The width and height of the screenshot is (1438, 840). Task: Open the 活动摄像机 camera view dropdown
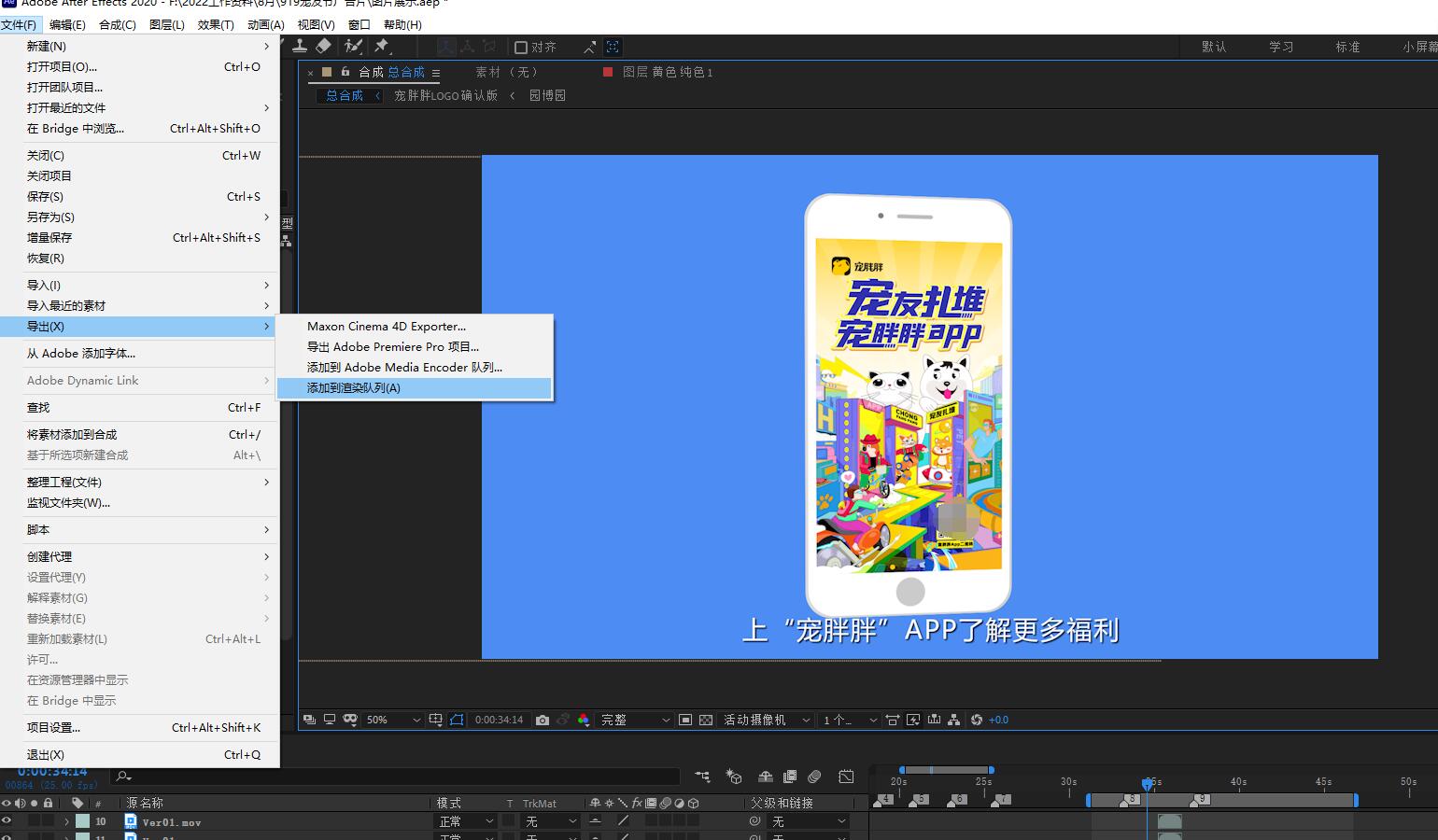[768, 720]
